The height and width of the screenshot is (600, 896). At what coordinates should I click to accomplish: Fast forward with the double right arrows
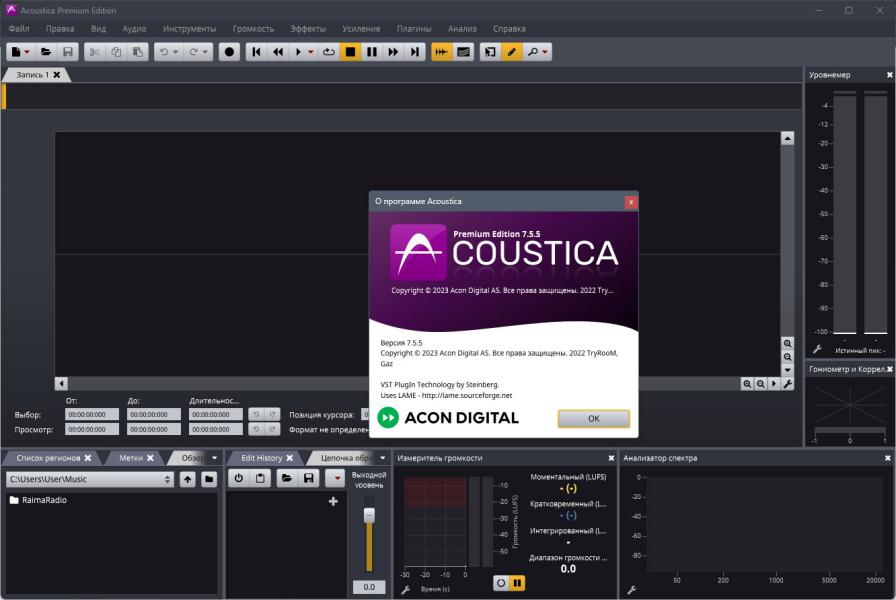[393, 52]
